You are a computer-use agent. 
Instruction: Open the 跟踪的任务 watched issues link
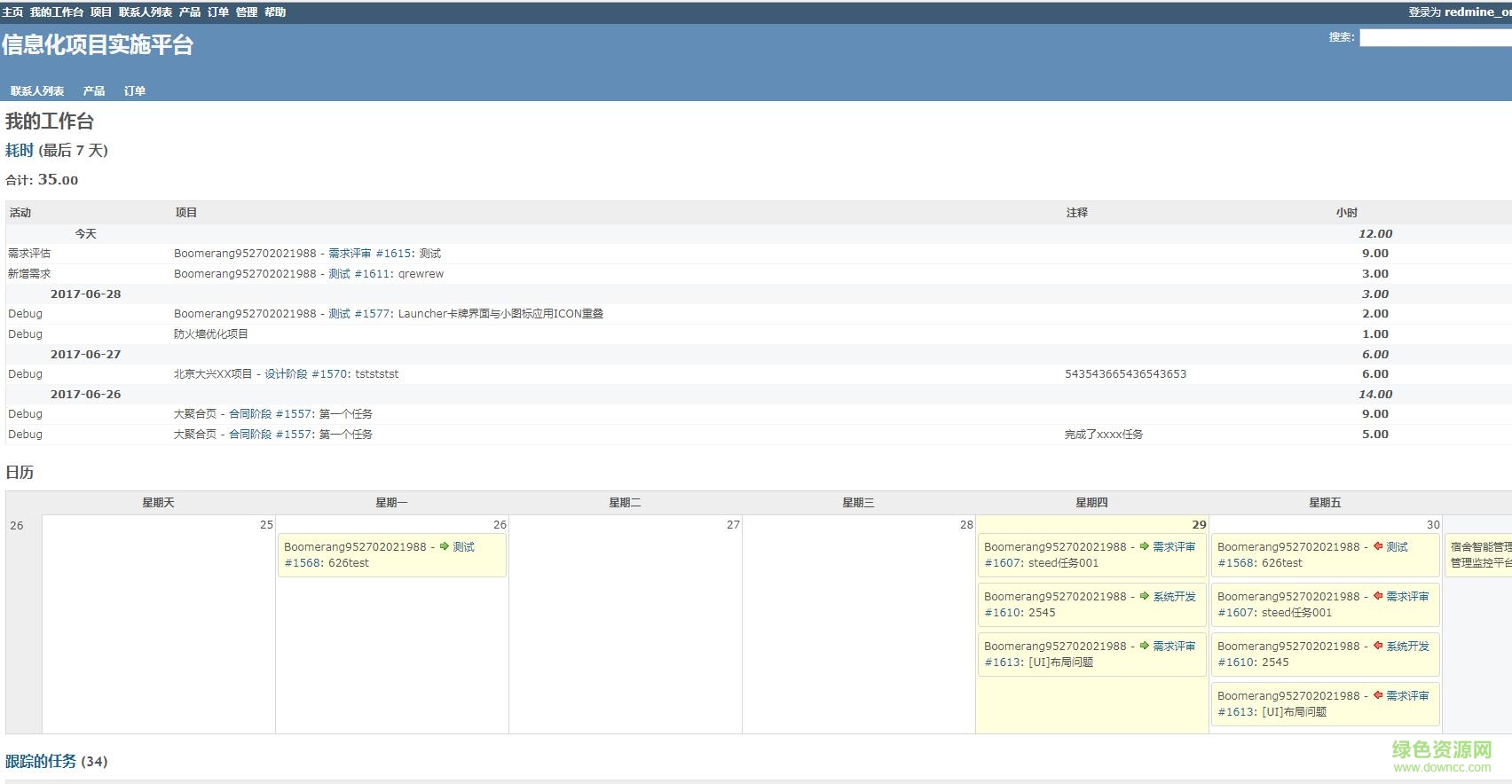41,761
